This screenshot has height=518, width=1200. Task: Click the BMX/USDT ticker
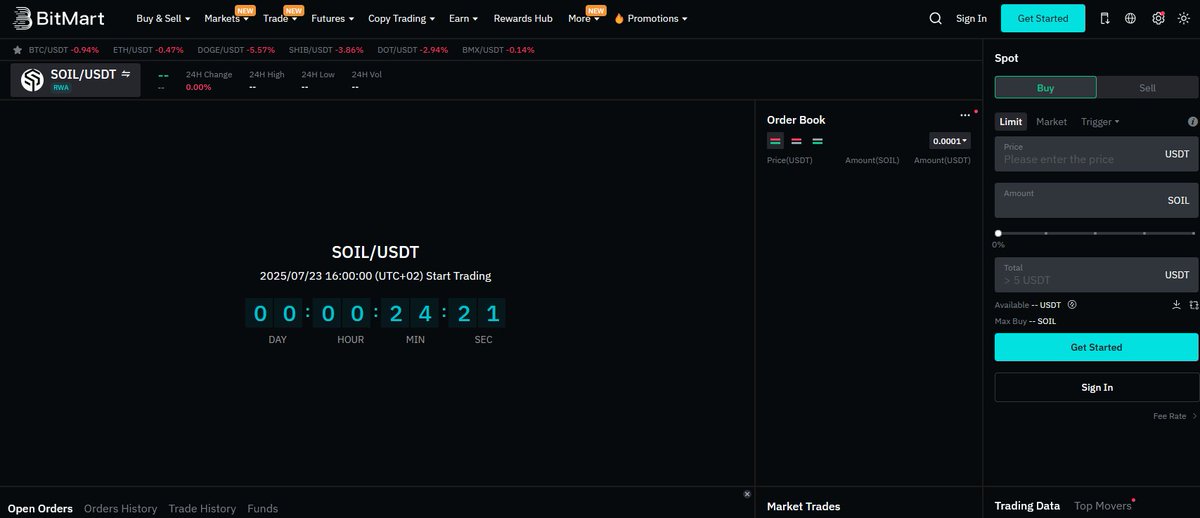click(498, 49)
